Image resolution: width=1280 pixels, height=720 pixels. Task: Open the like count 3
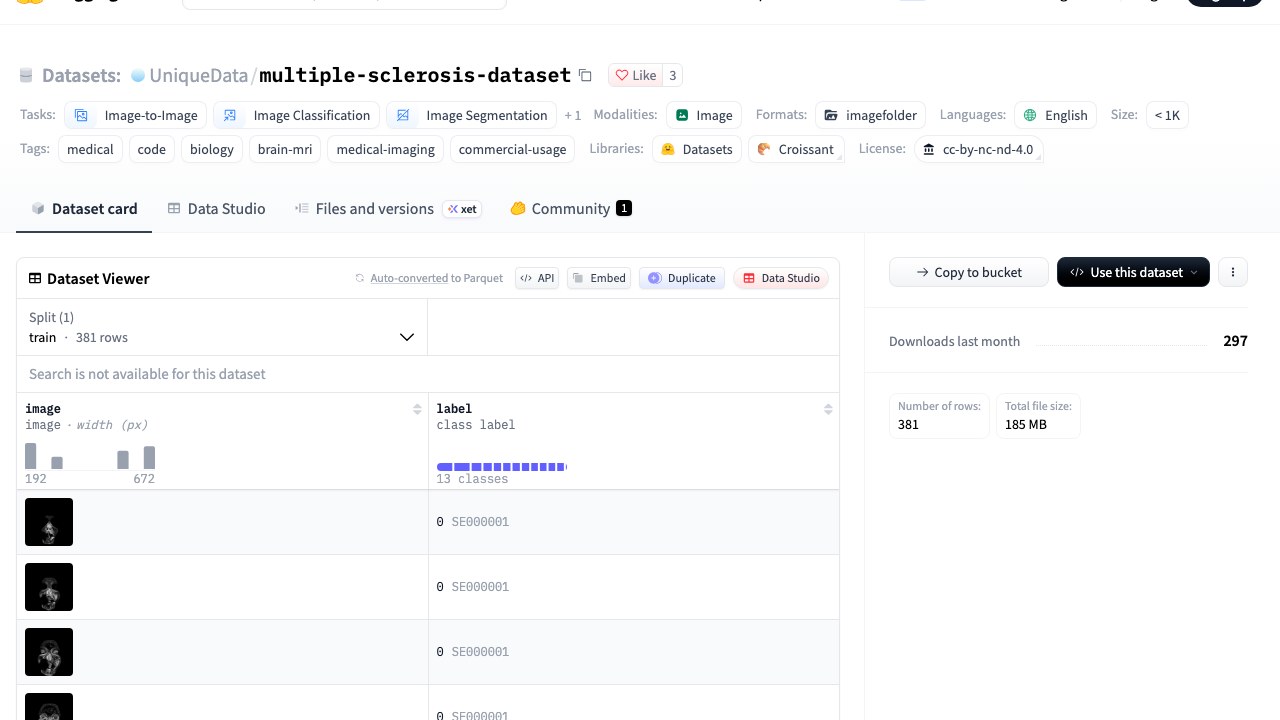coord(673,75)
